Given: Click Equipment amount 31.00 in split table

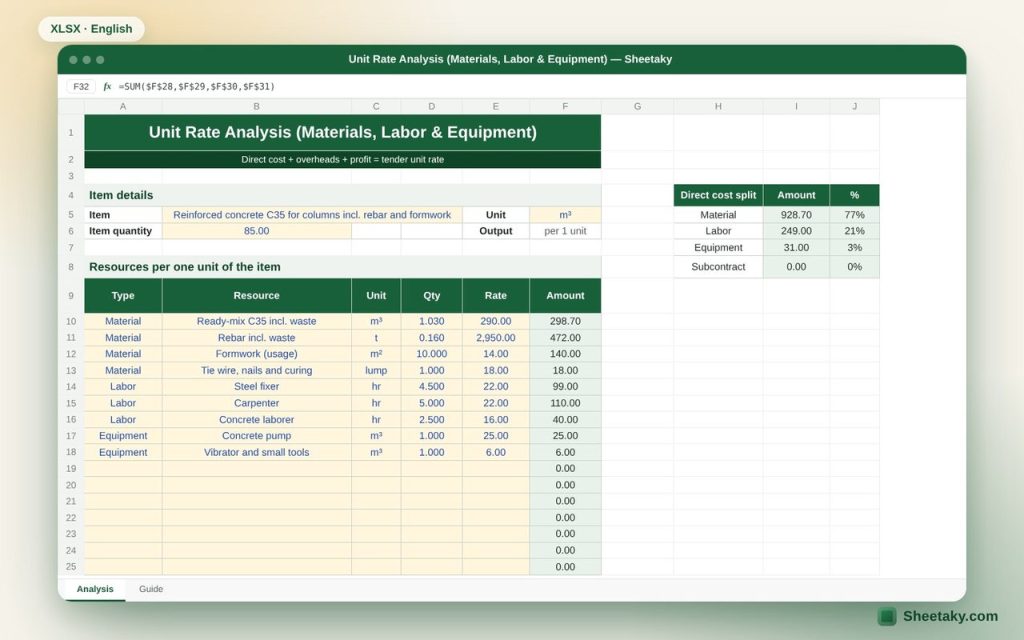Looking at the screenshot, I should [x=796, y=248].
